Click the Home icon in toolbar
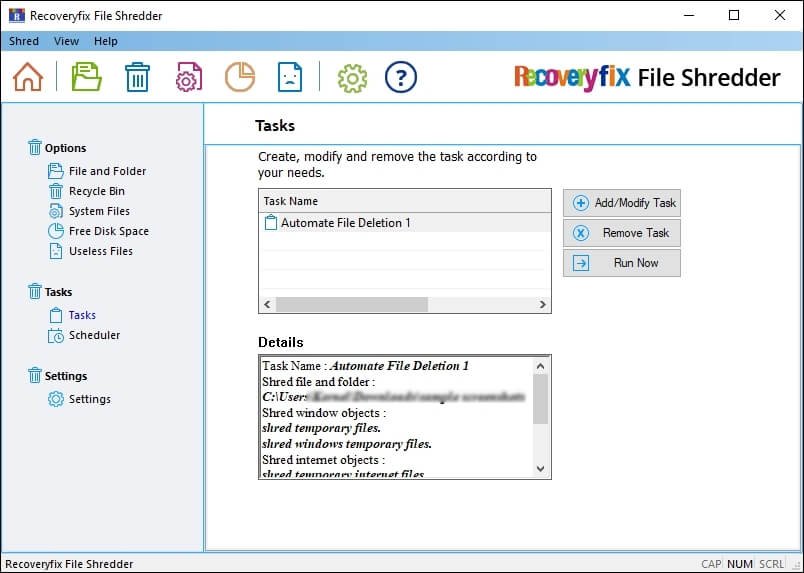This screenshot has width=804, height=573. [x=28, y=77]
